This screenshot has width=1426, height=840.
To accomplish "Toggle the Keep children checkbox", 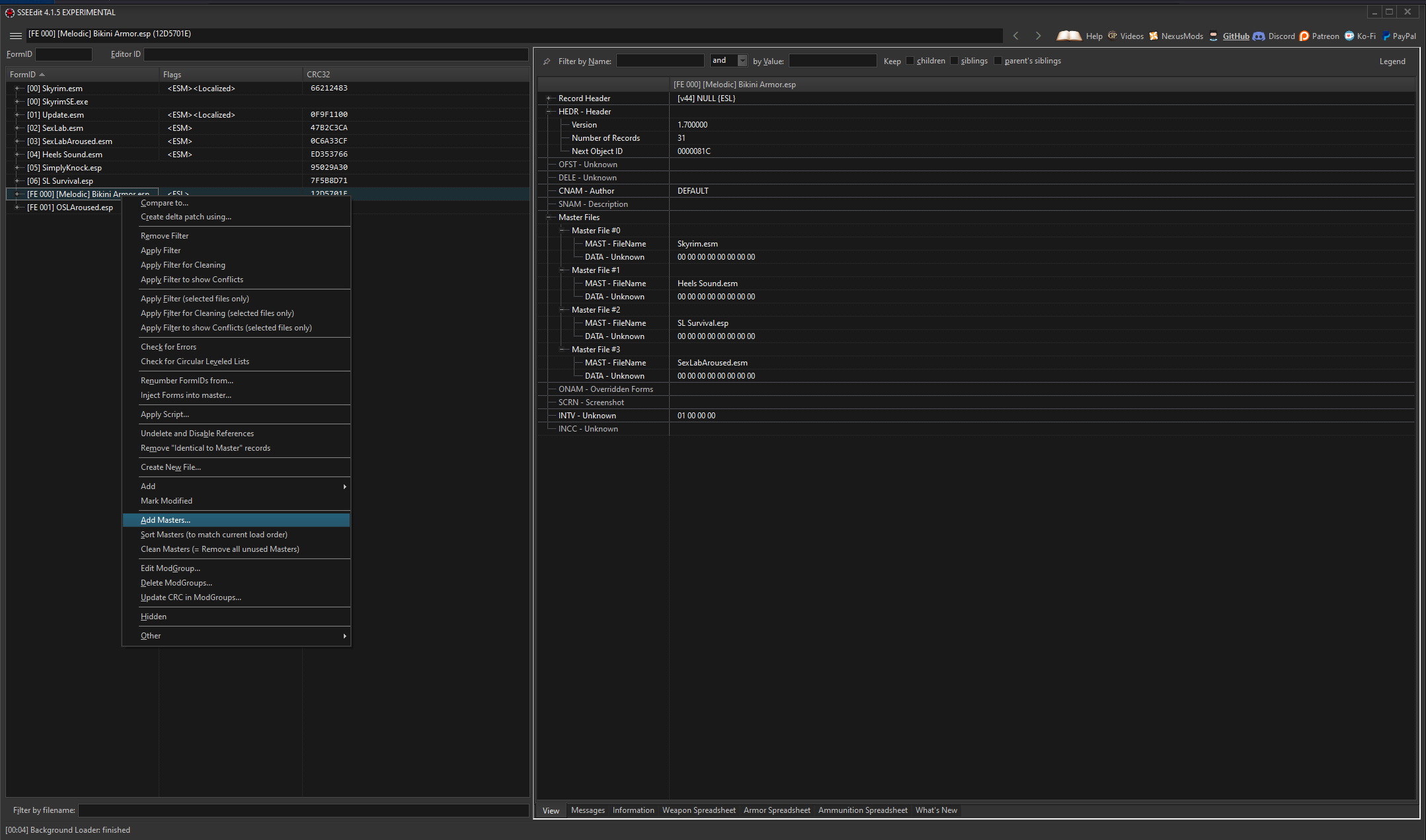I will click(x=910, y=61).
